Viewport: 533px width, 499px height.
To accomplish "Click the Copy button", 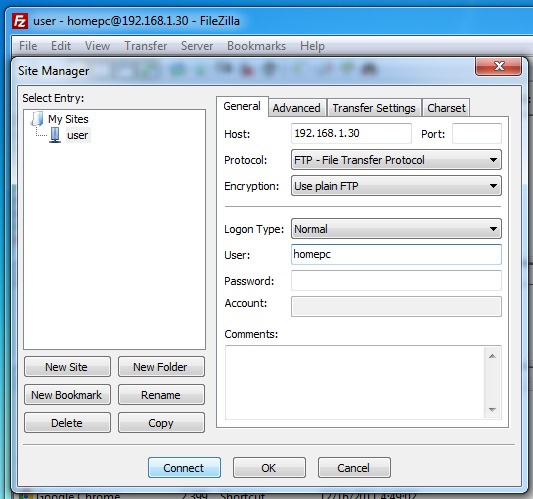I will click(x=161, y=423).
